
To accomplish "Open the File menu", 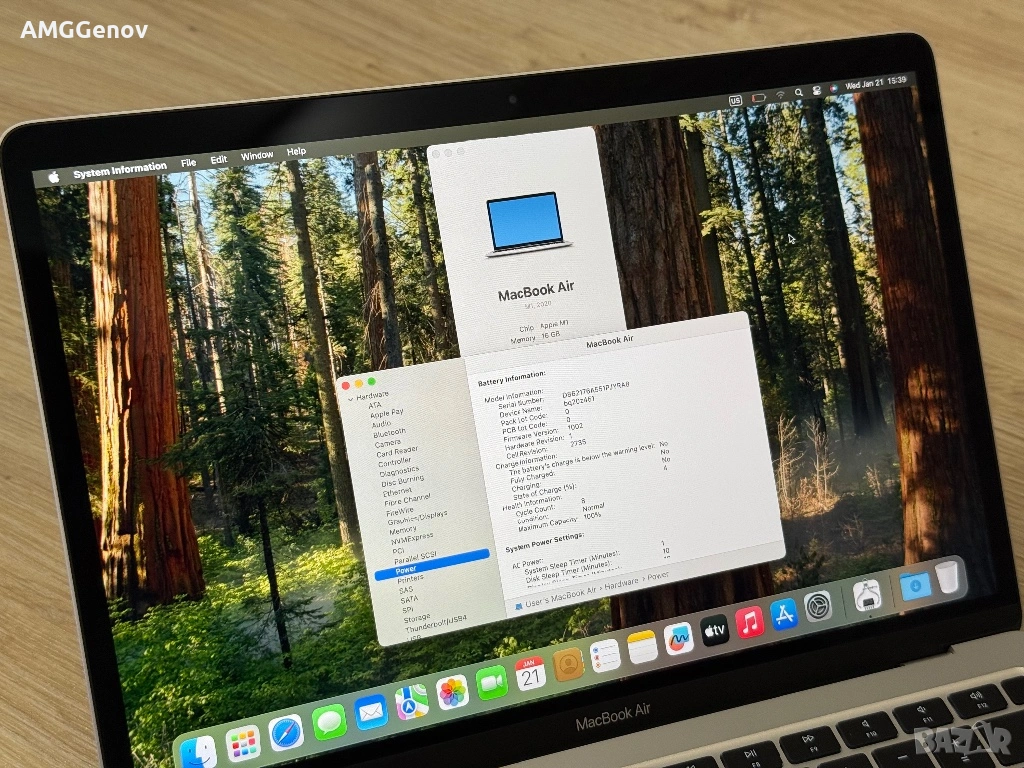I will (188, 162).
